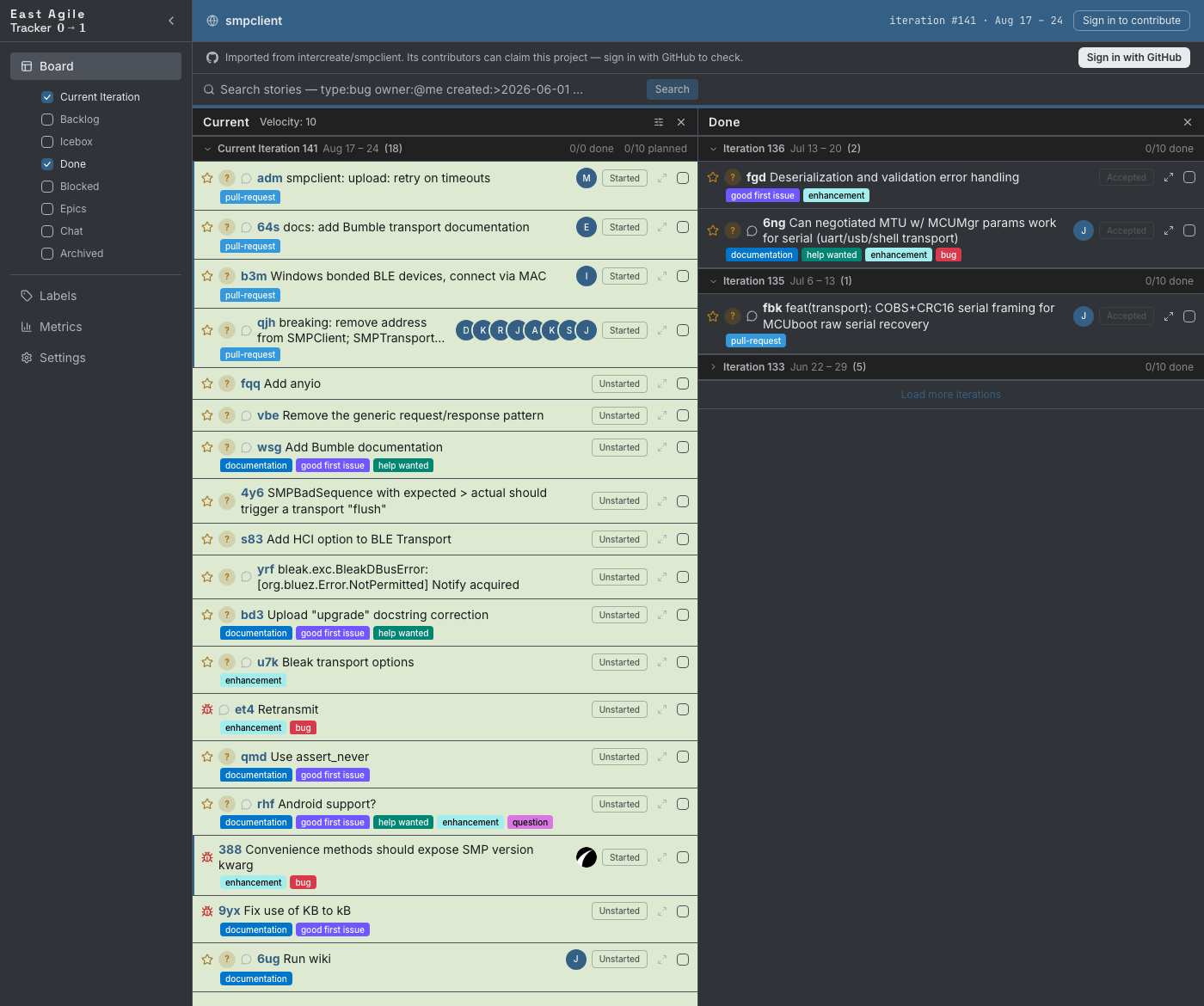Click the search magnifier icon

click(209, 89)
